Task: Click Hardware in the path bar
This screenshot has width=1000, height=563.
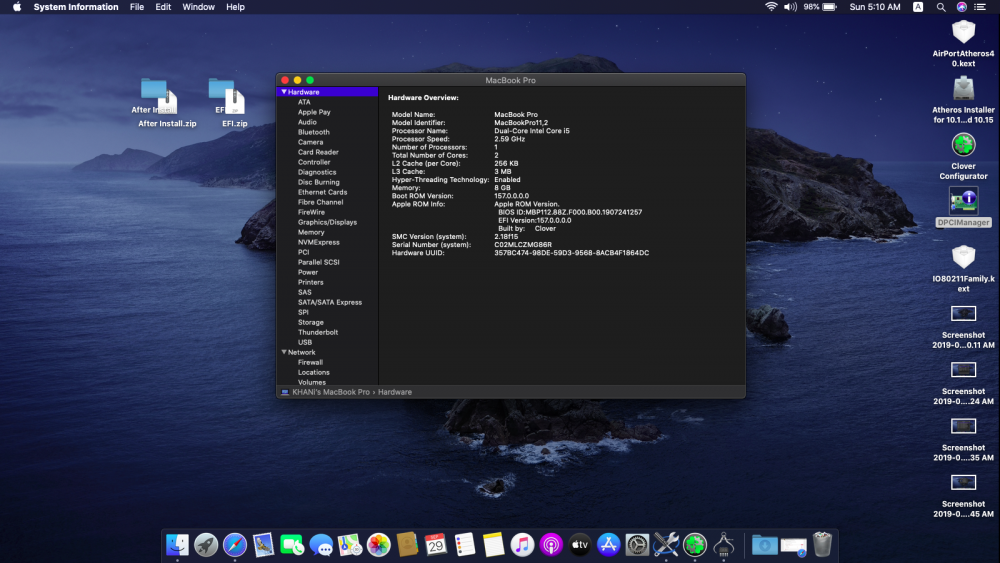Action: (x=395, y=392)
